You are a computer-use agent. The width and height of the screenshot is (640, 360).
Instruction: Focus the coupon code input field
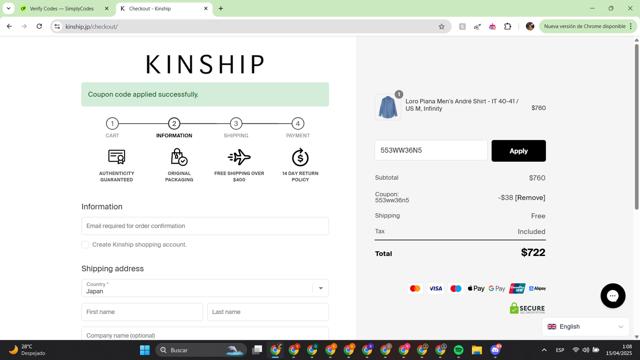431,151
